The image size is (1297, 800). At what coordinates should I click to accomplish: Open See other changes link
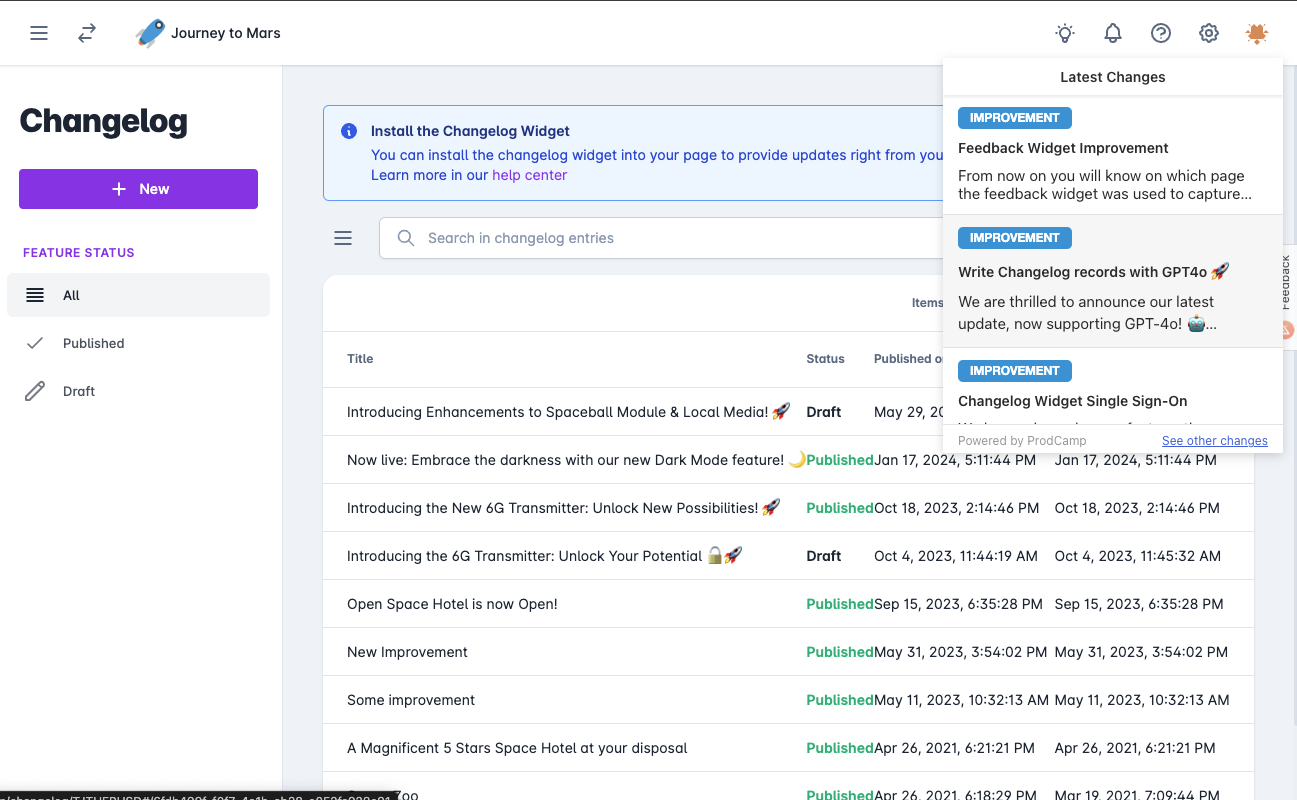[1214, 441]
